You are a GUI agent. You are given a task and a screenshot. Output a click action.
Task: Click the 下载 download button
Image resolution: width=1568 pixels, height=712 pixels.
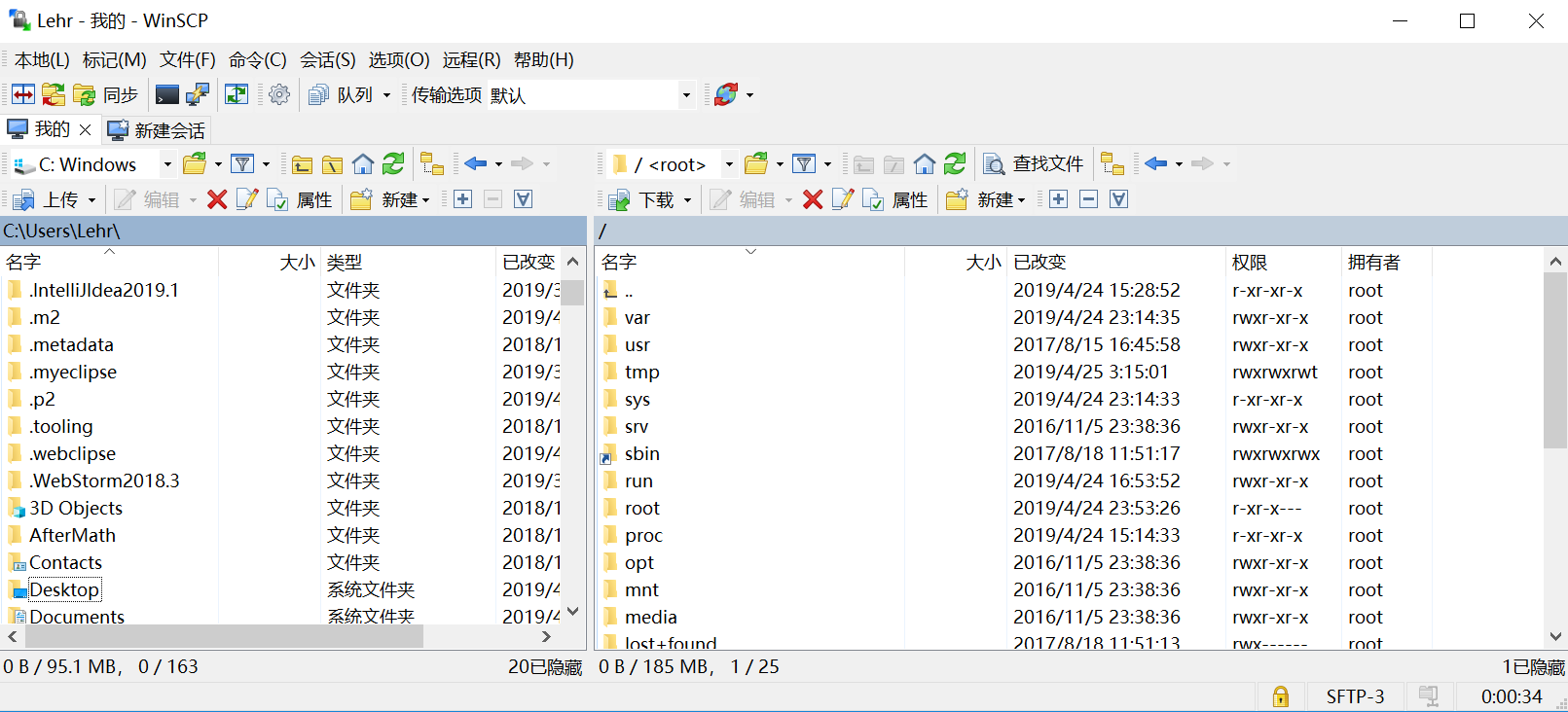click(641, 199)
